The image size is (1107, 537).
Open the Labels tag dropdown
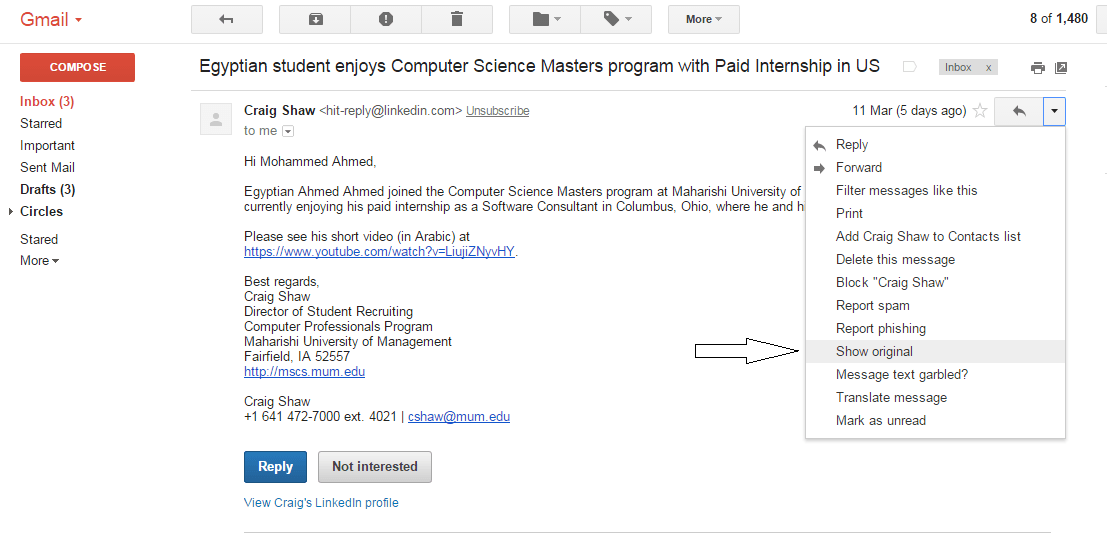pos(617,19)
